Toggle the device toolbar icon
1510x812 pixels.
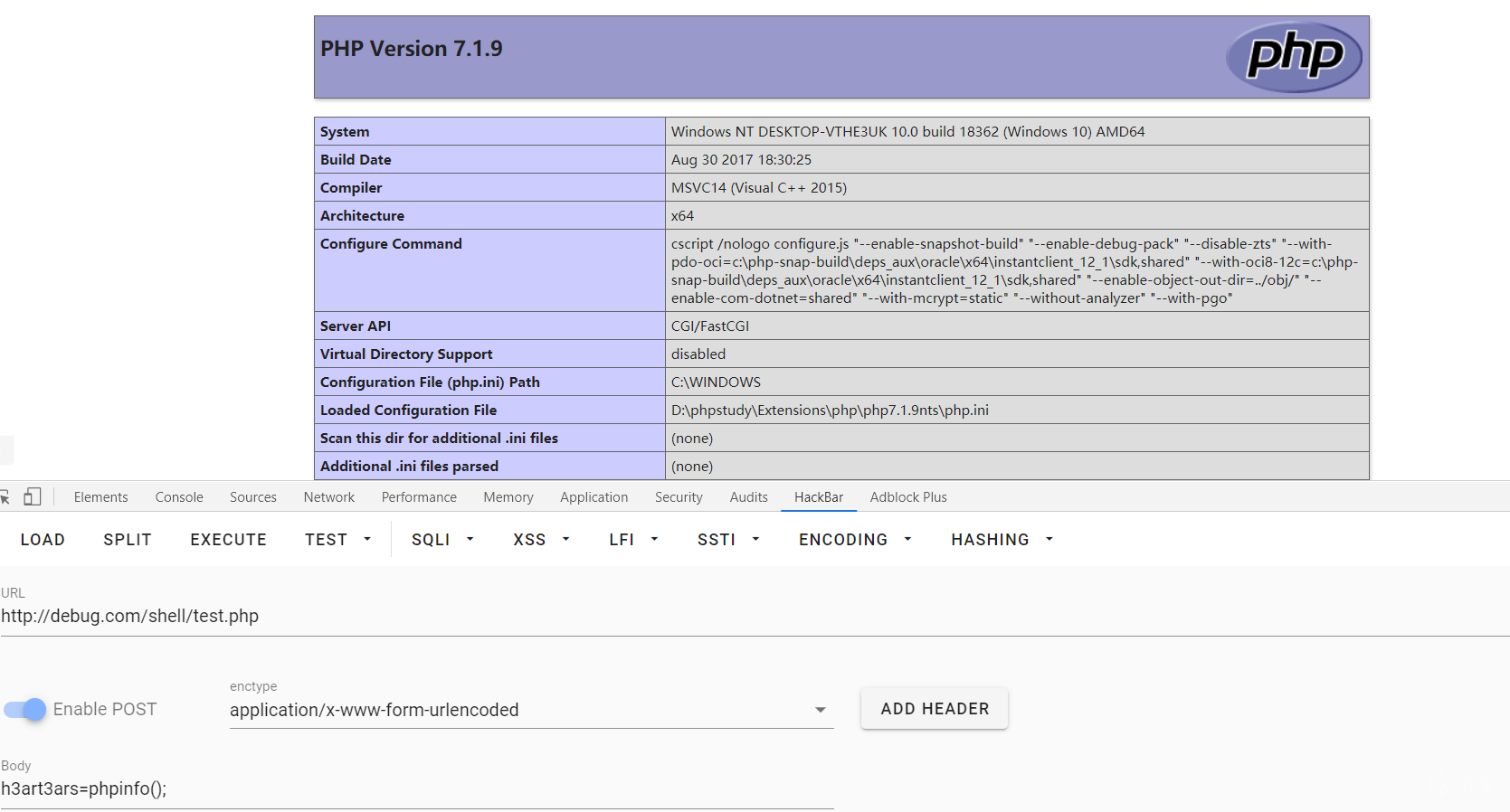point(33,496)
